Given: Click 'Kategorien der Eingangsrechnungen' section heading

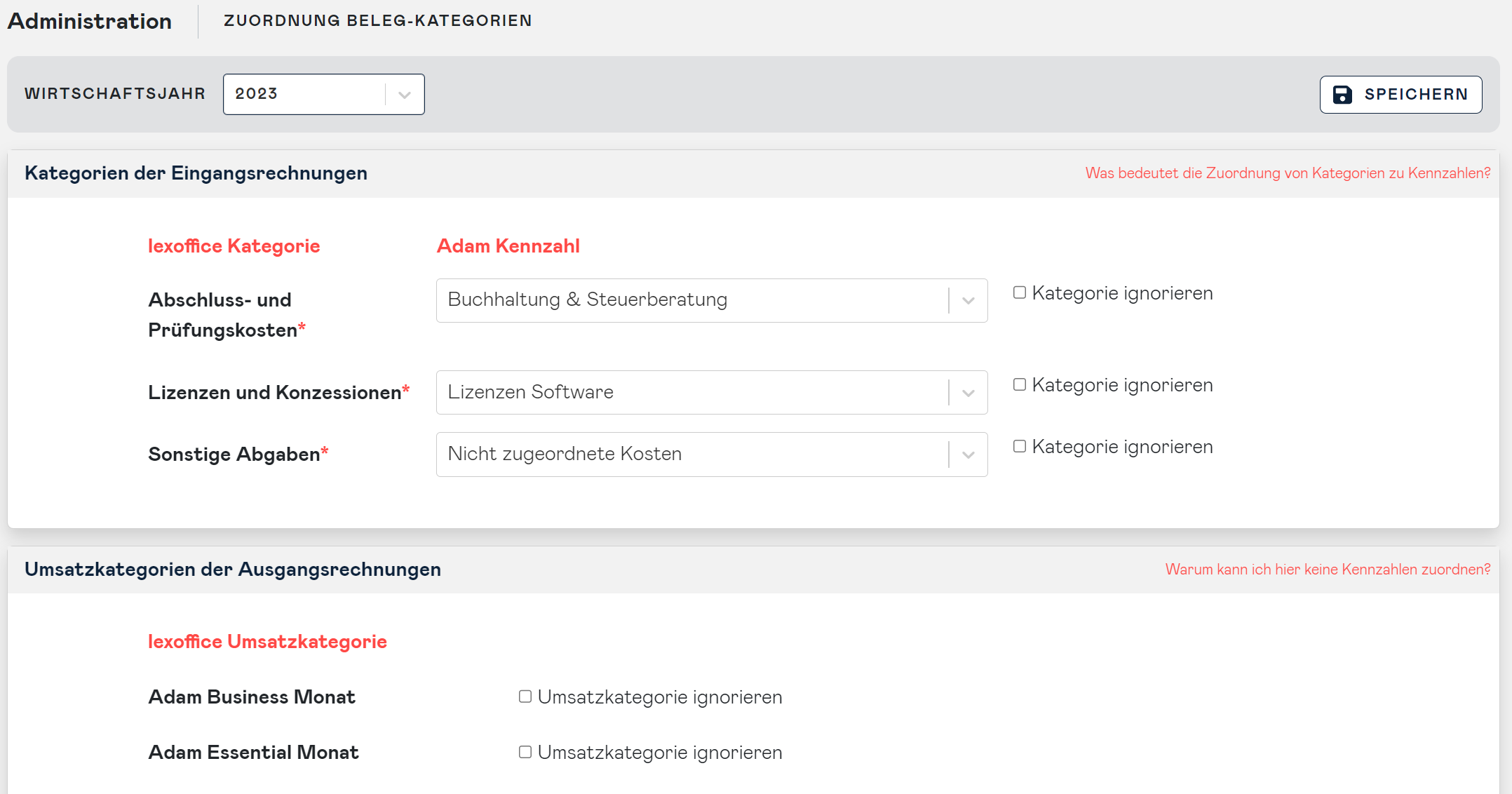Looking at the screenshot, I should tap(196, 173).
